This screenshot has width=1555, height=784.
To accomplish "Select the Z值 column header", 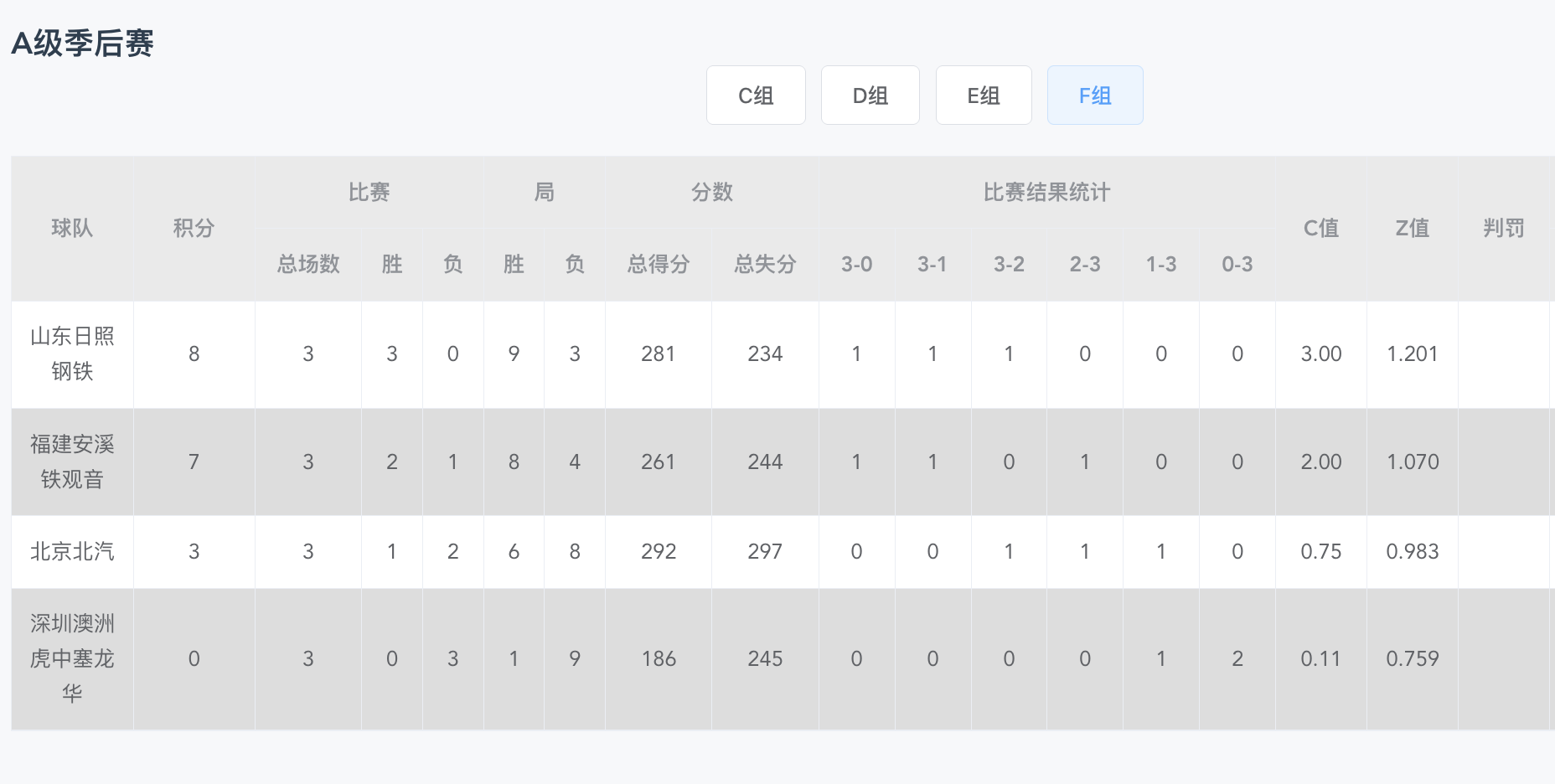I will pyautogui.click(x=1413, y=228).
